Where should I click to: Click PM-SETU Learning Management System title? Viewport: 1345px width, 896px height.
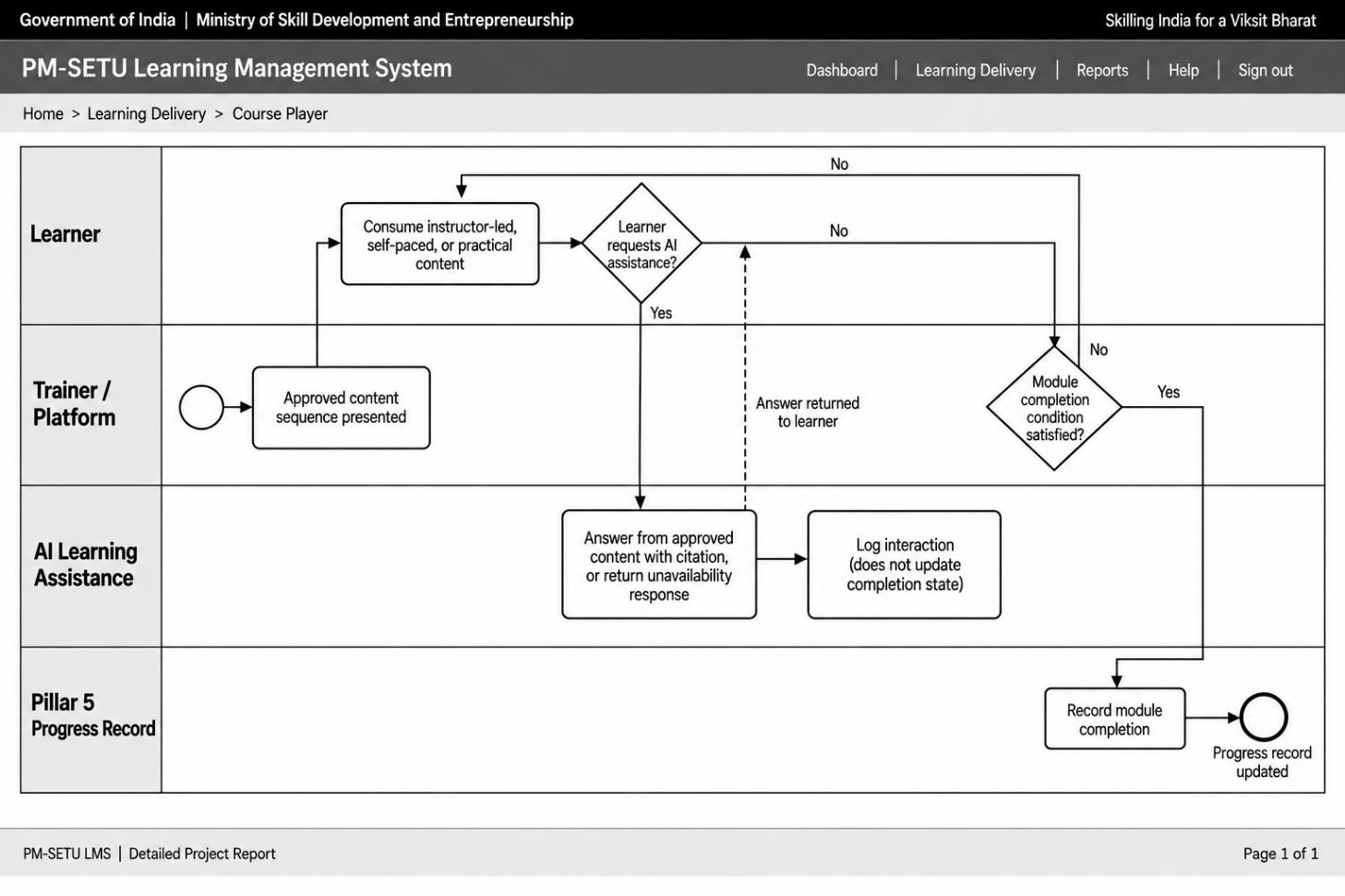237,68
